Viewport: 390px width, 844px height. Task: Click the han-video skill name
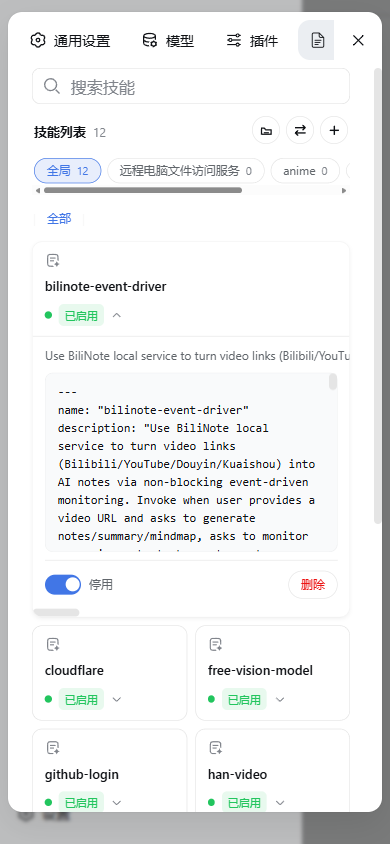(237, 775)
